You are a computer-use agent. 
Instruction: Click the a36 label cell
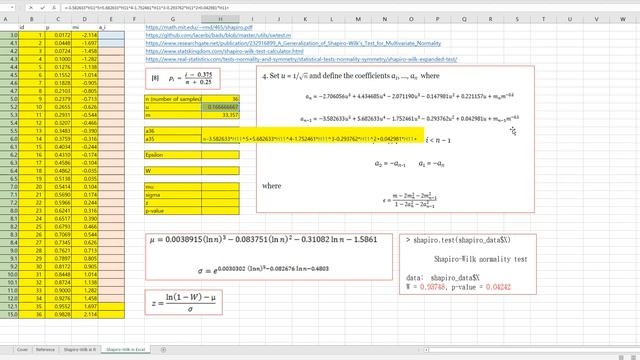coord(173,131)
